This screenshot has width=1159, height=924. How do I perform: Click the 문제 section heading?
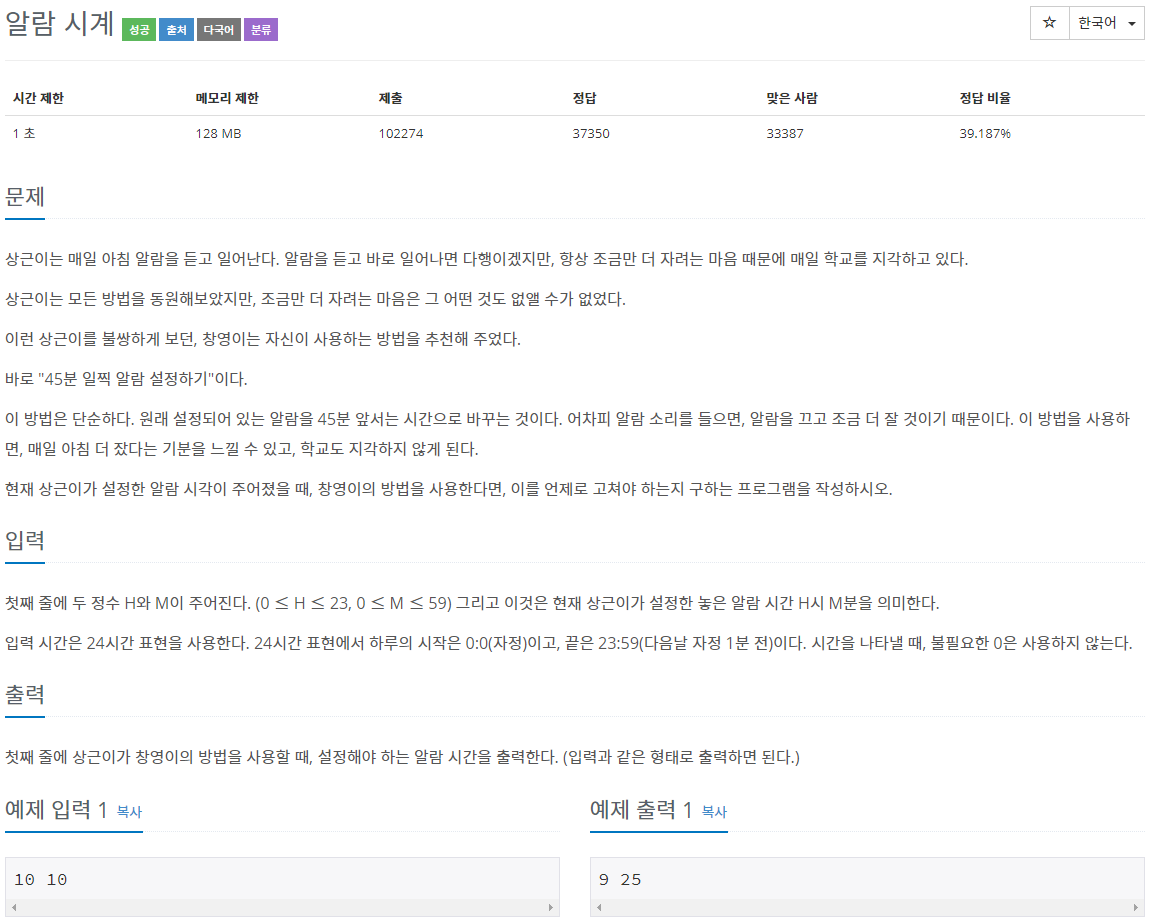coord(25,197)
